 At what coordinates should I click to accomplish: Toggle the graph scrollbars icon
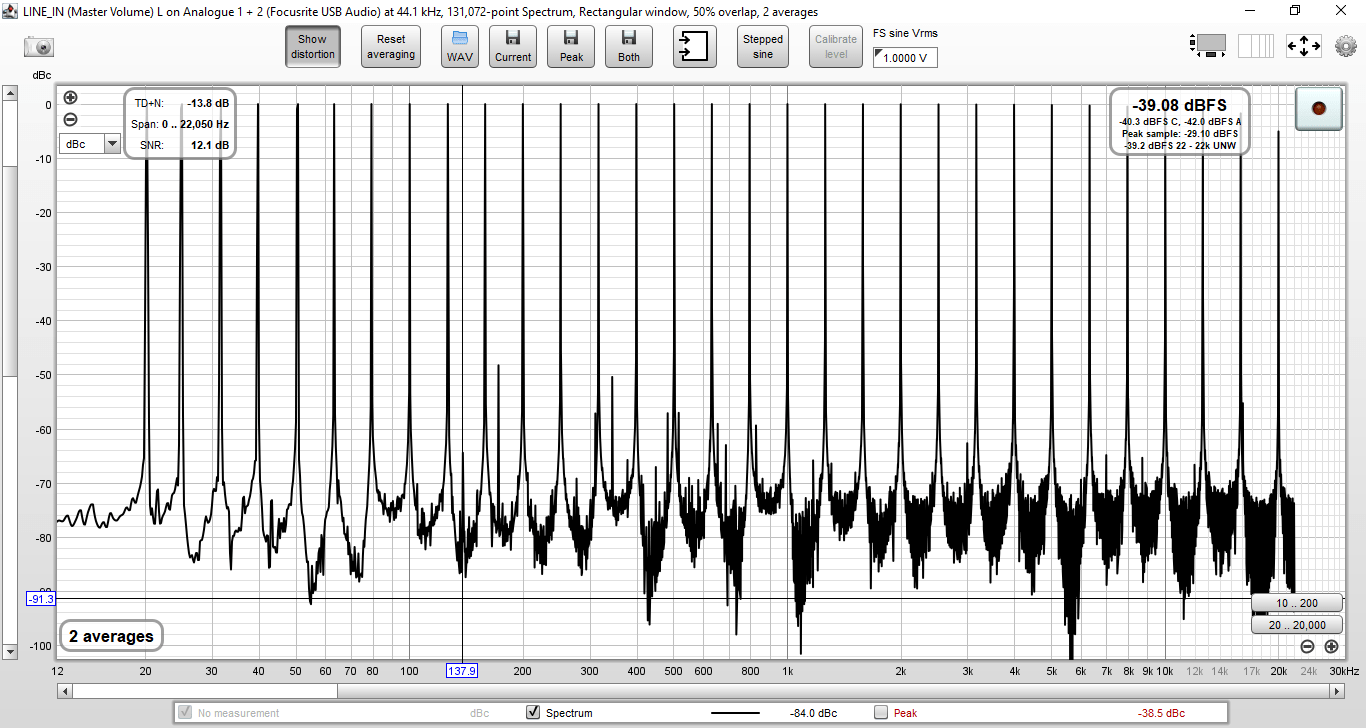[1209, 46]
